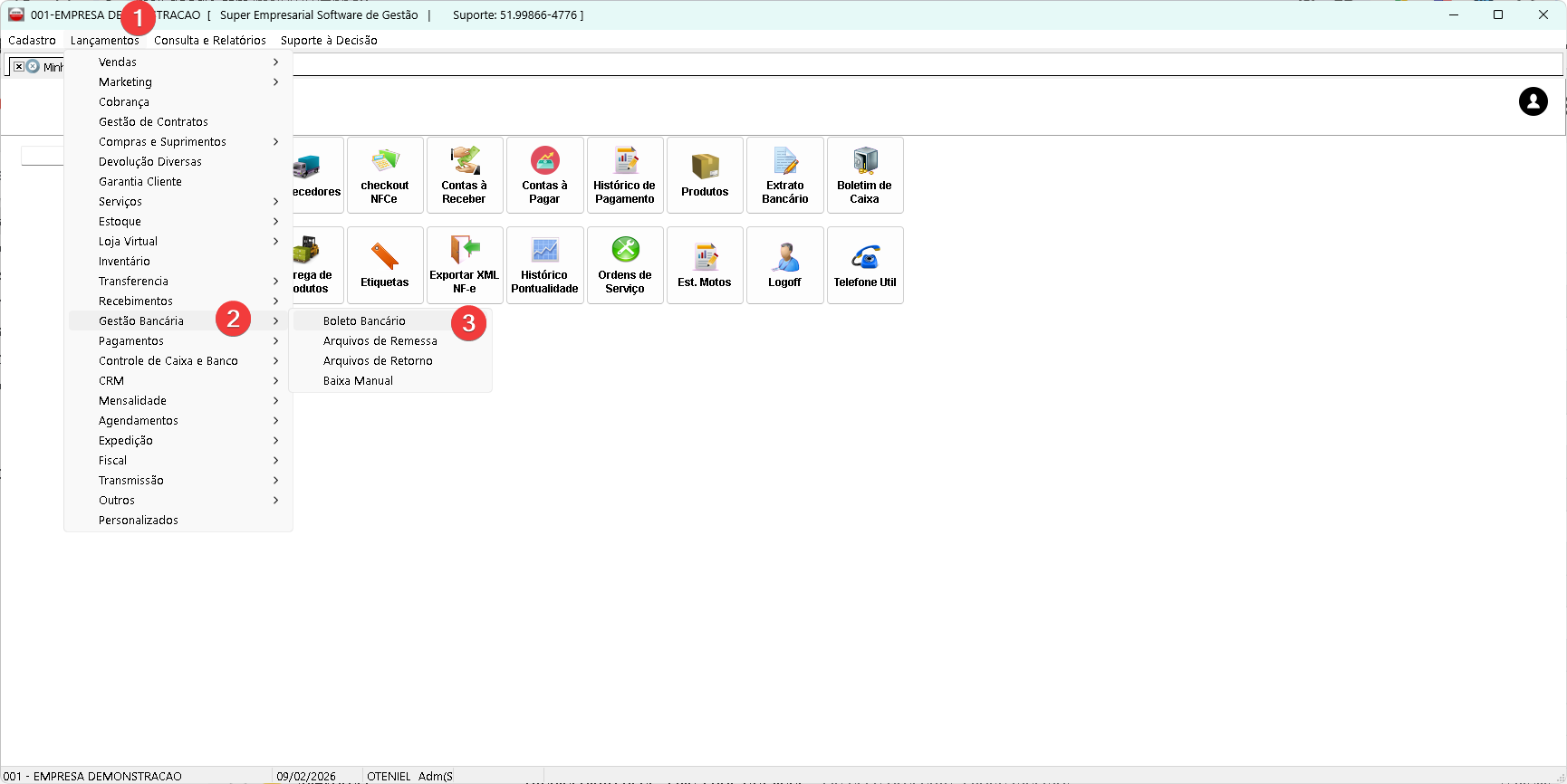Viewport: 1567px width, 784px height.
Task: Open the Extrato Bancário icon
Action: coord(785,175)
